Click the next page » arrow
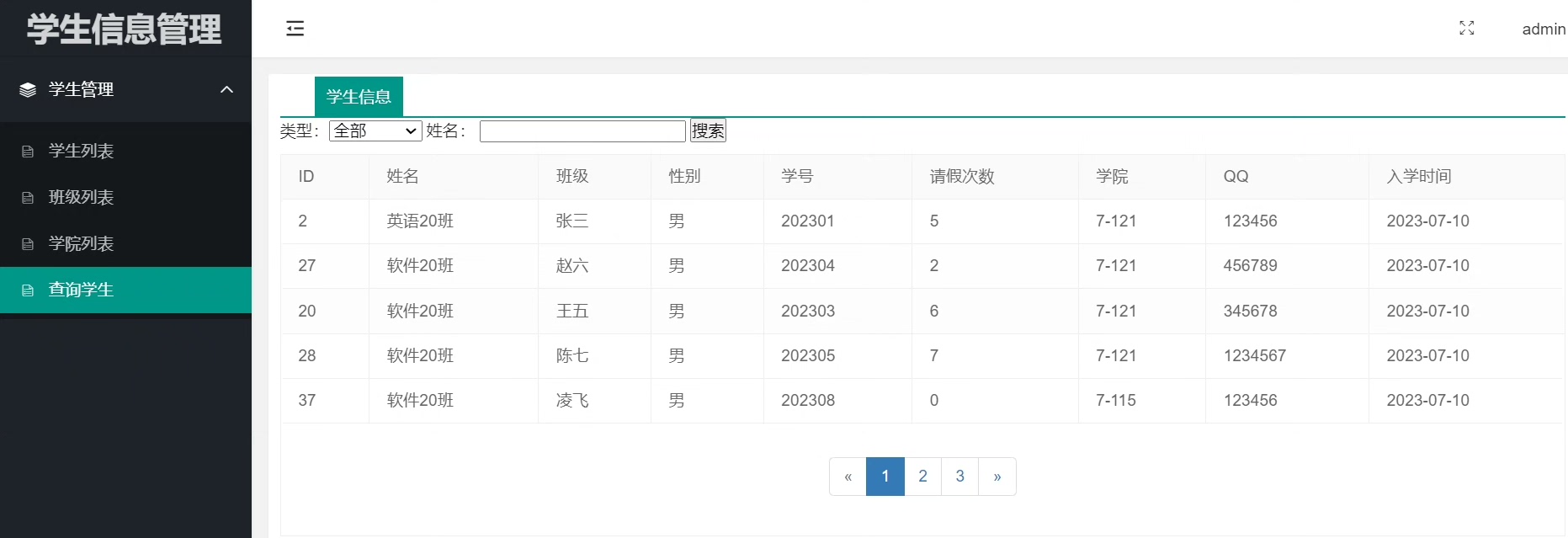1568x538 pixels. click(x=997, y=477)
